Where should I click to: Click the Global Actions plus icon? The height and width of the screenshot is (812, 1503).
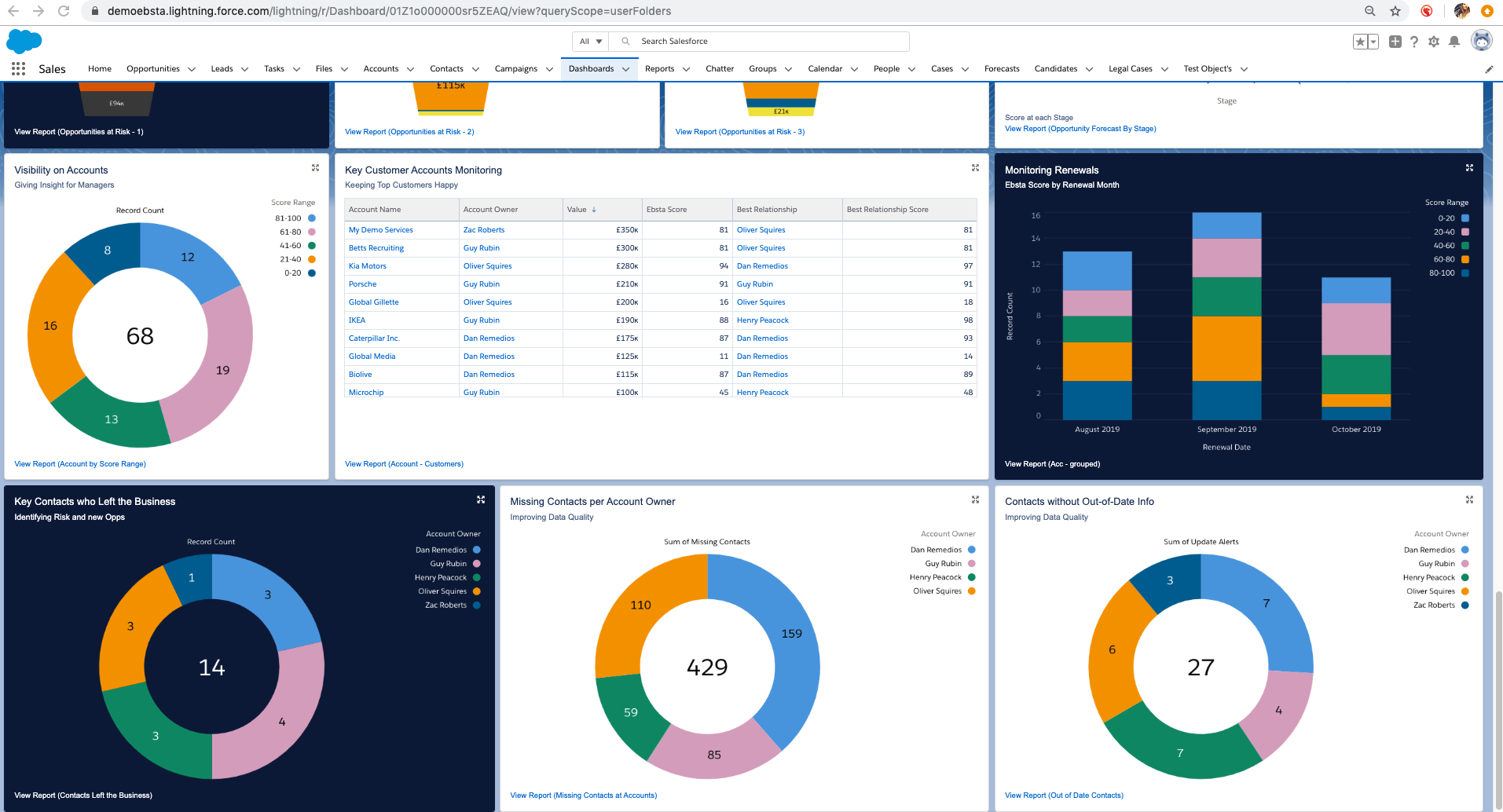coord(1395,42)
